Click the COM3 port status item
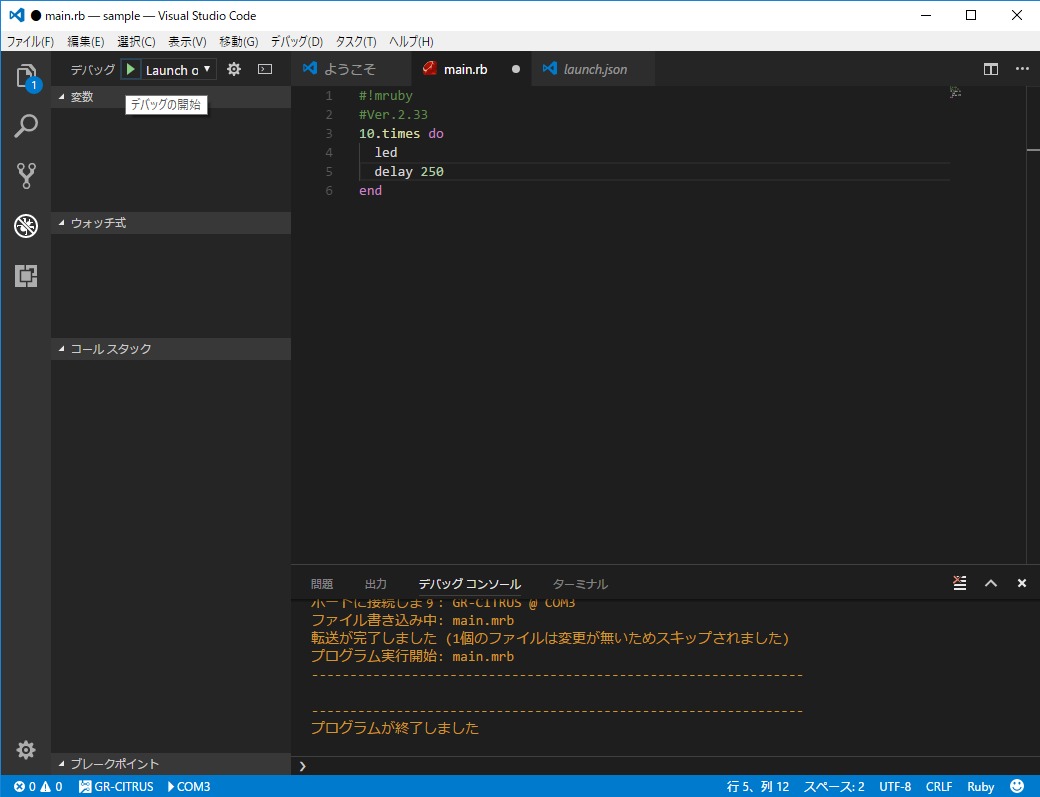Screen dimensions: 1040x797 pyautogui.click(x=189, y=786)
